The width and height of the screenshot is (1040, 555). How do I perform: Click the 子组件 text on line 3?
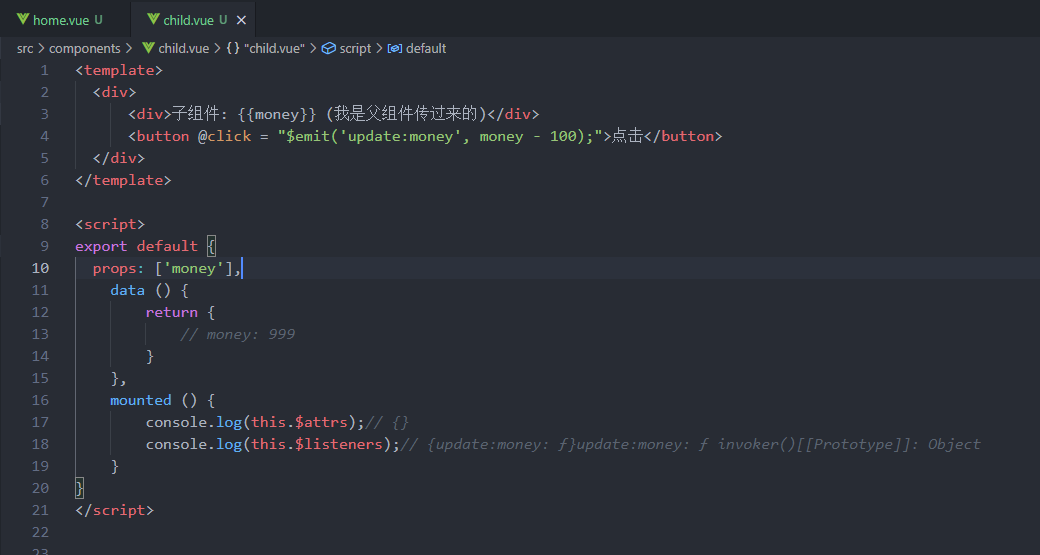(196, 114)
